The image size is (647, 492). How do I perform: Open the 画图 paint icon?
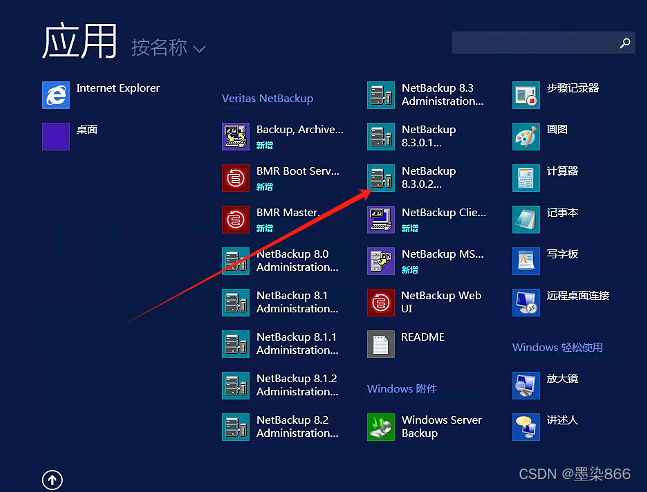click(526, 137)
